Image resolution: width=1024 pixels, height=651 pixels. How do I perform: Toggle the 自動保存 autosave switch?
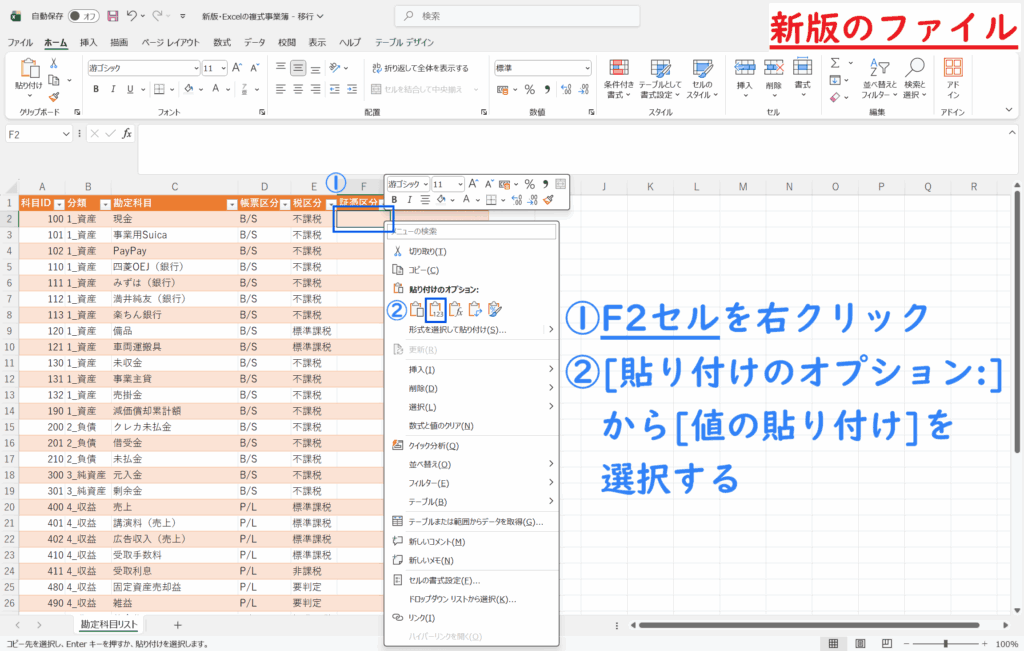click(87, 16)
